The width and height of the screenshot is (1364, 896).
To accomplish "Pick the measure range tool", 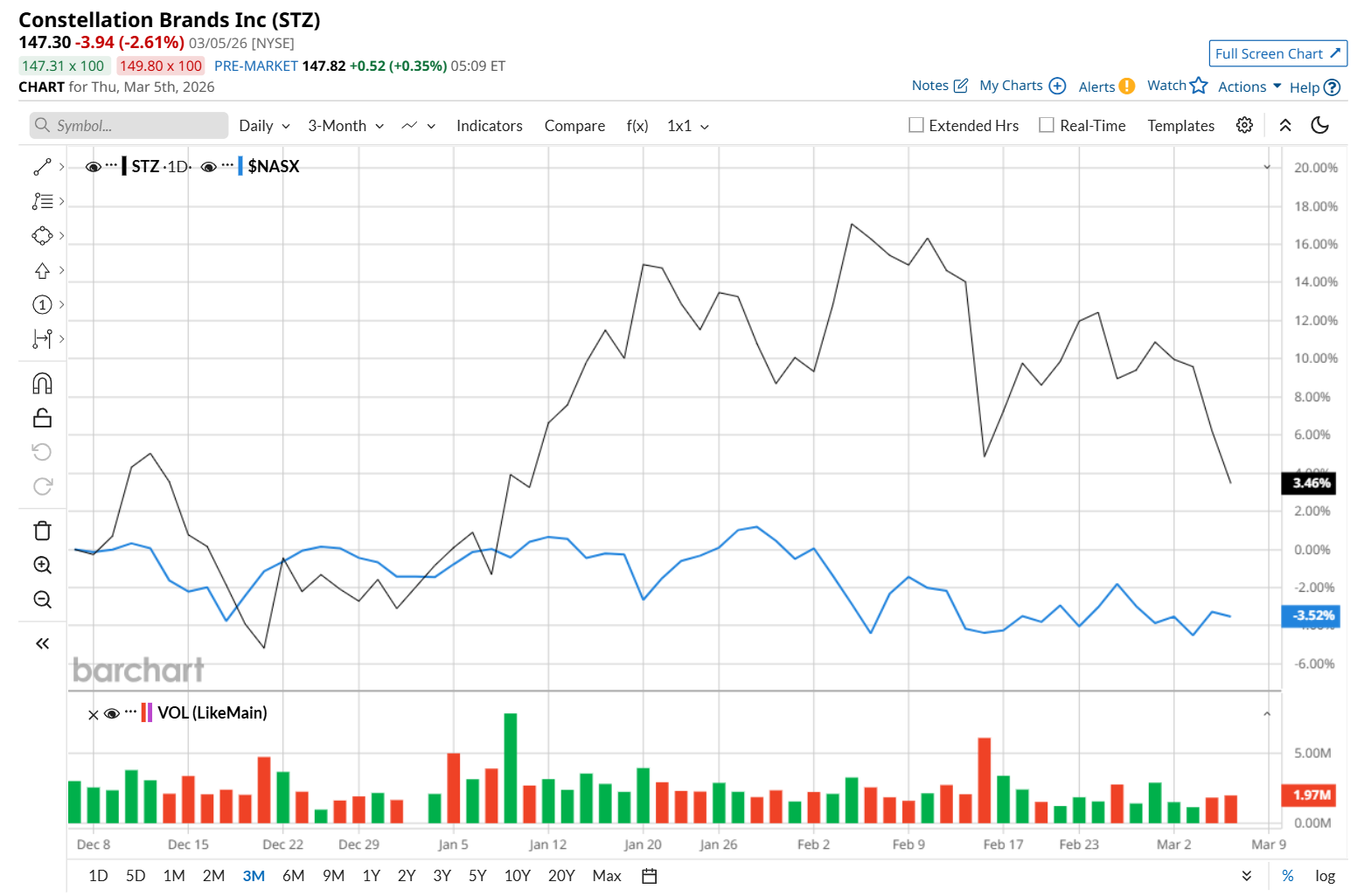I will 42,338.
